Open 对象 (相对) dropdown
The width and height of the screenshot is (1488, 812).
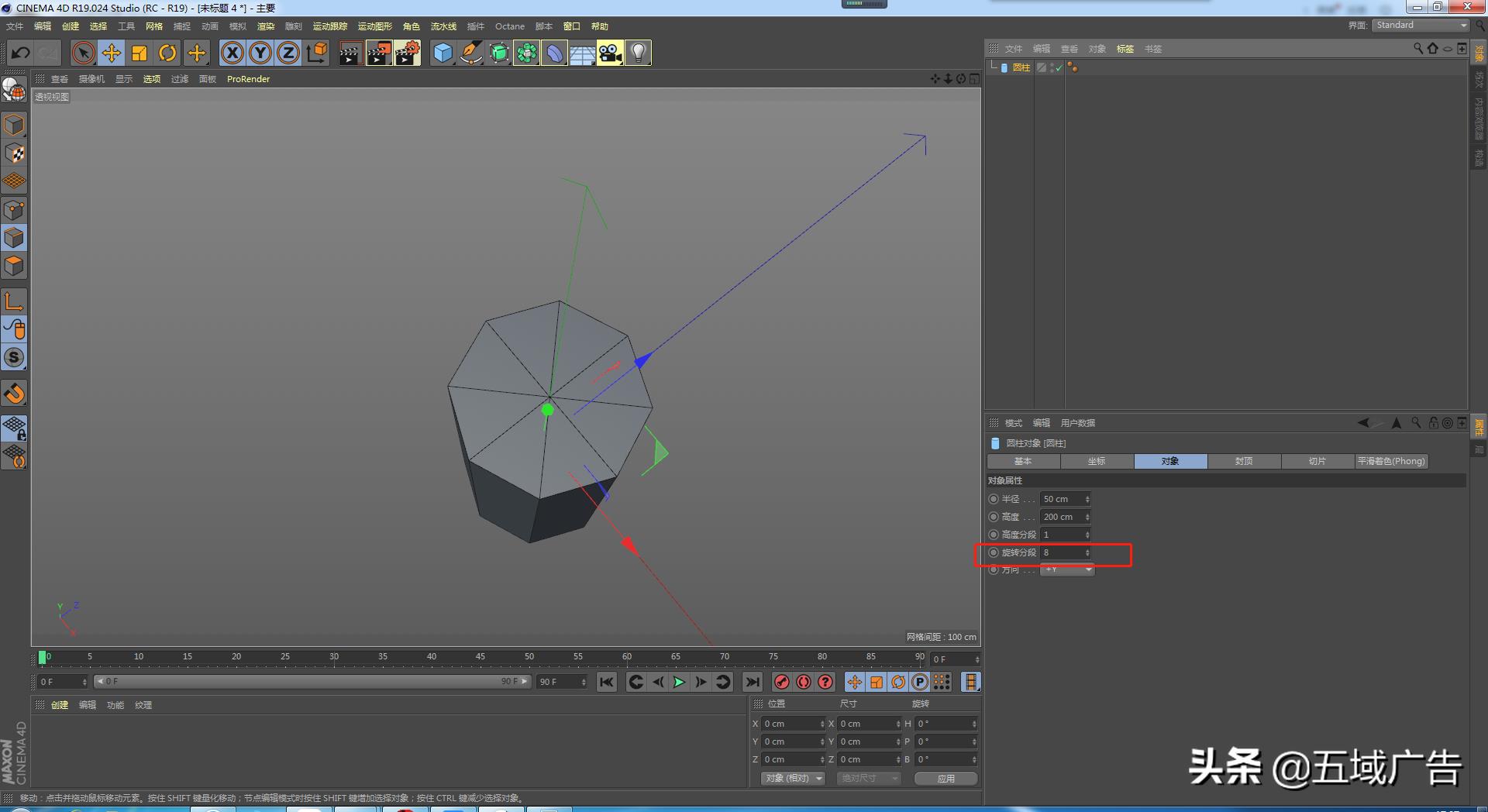pyautogui.click(x=793, y=778)
